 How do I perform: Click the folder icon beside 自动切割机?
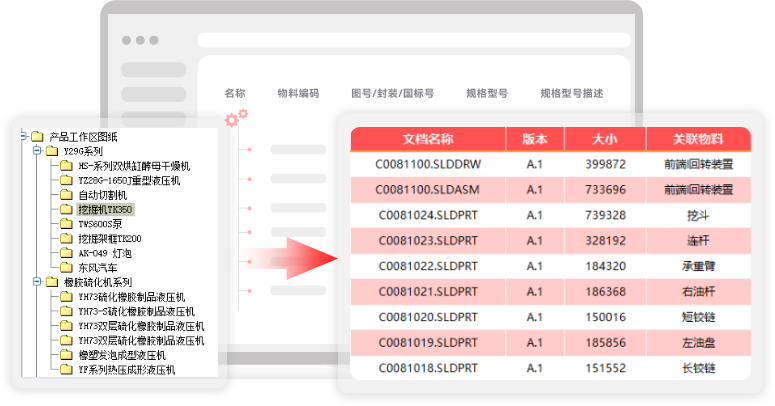[x=66, y=195]
